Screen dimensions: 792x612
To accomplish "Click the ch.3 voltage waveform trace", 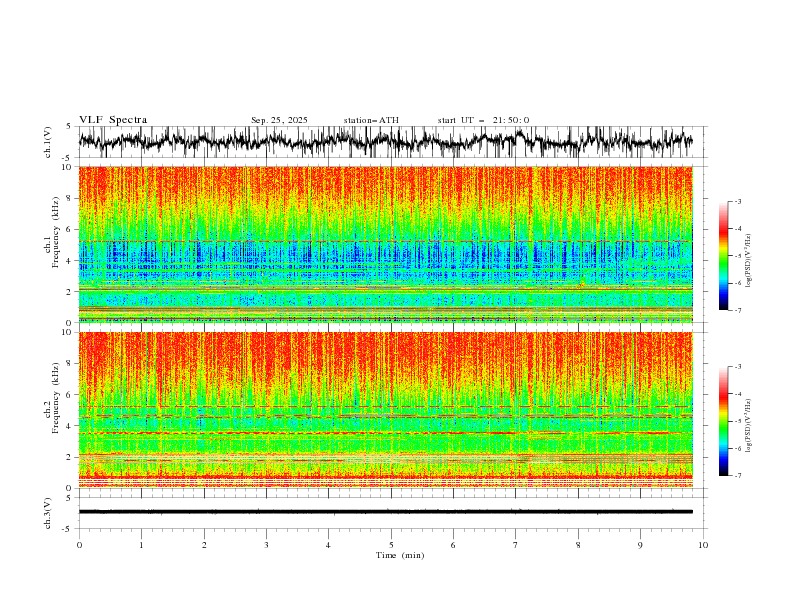I will point(386,512).
